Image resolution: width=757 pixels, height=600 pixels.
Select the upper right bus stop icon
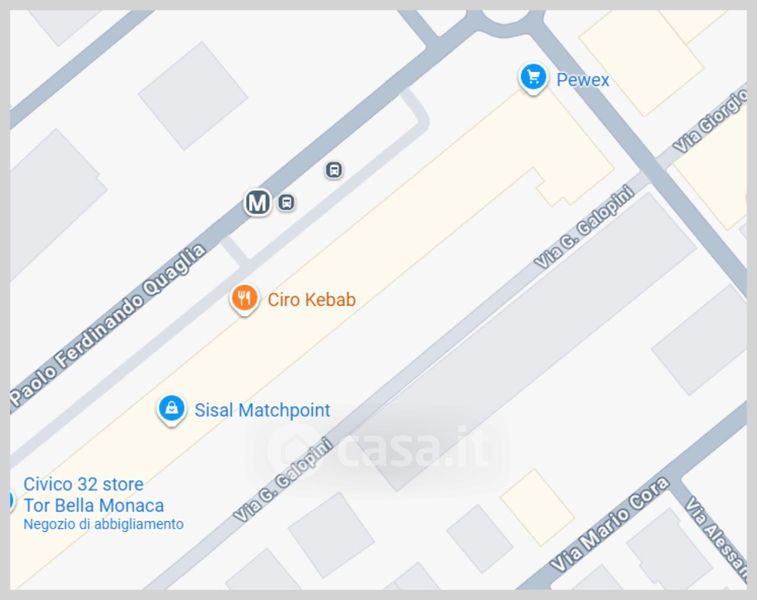[334, 170]
